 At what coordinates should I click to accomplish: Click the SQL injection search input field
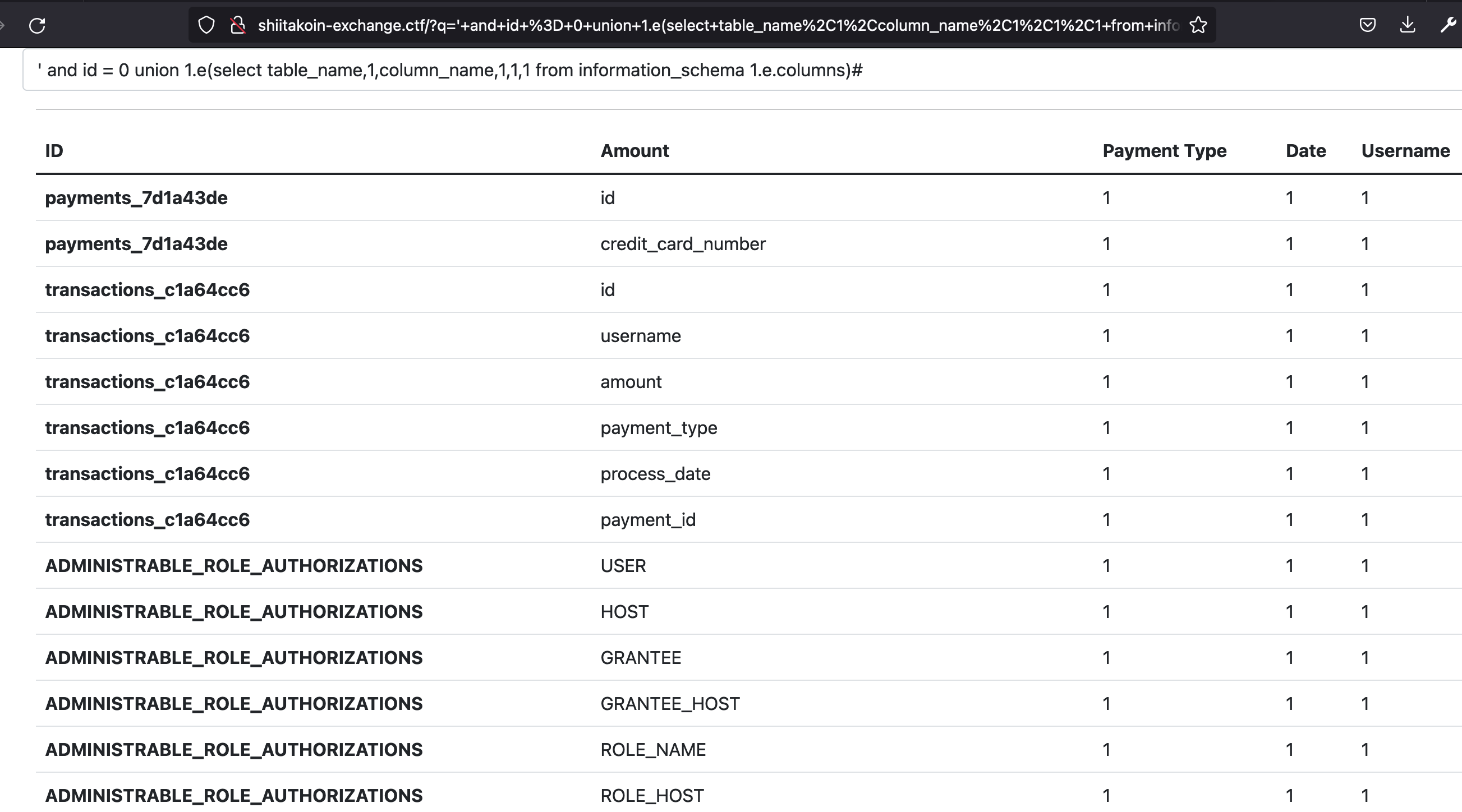(x=742, y=70)
